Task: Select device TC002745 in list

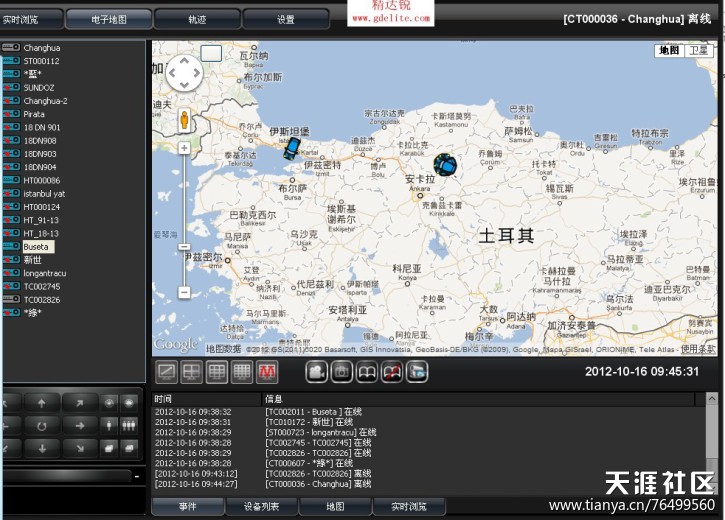Action: [x=42, y=287]
